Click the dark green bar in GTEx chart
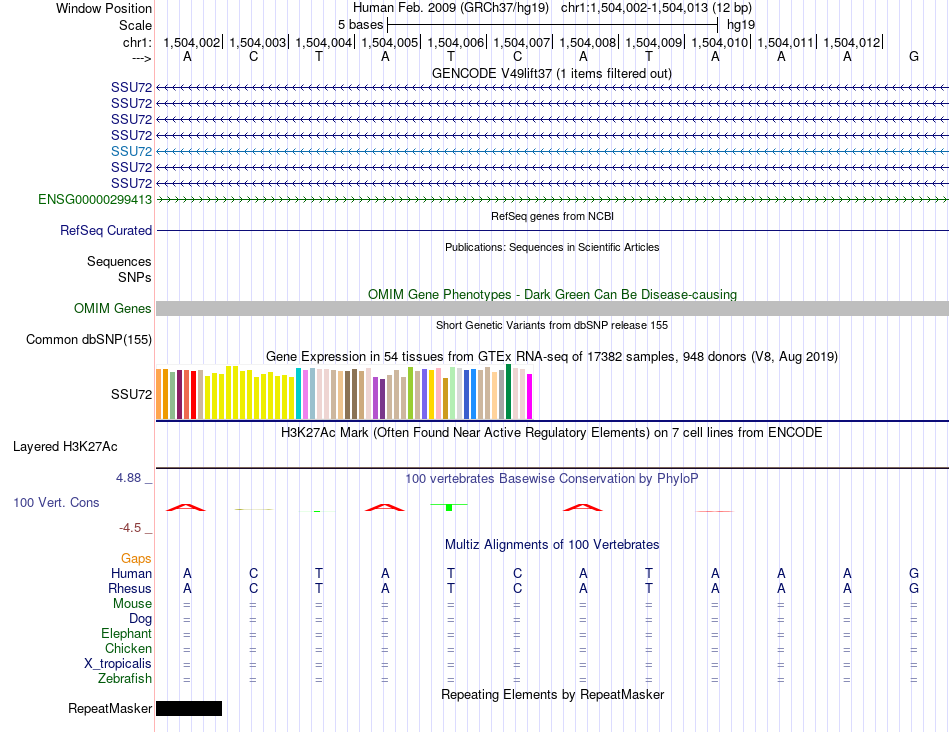The width and height of the screenshot is (950, 732). 508,391
